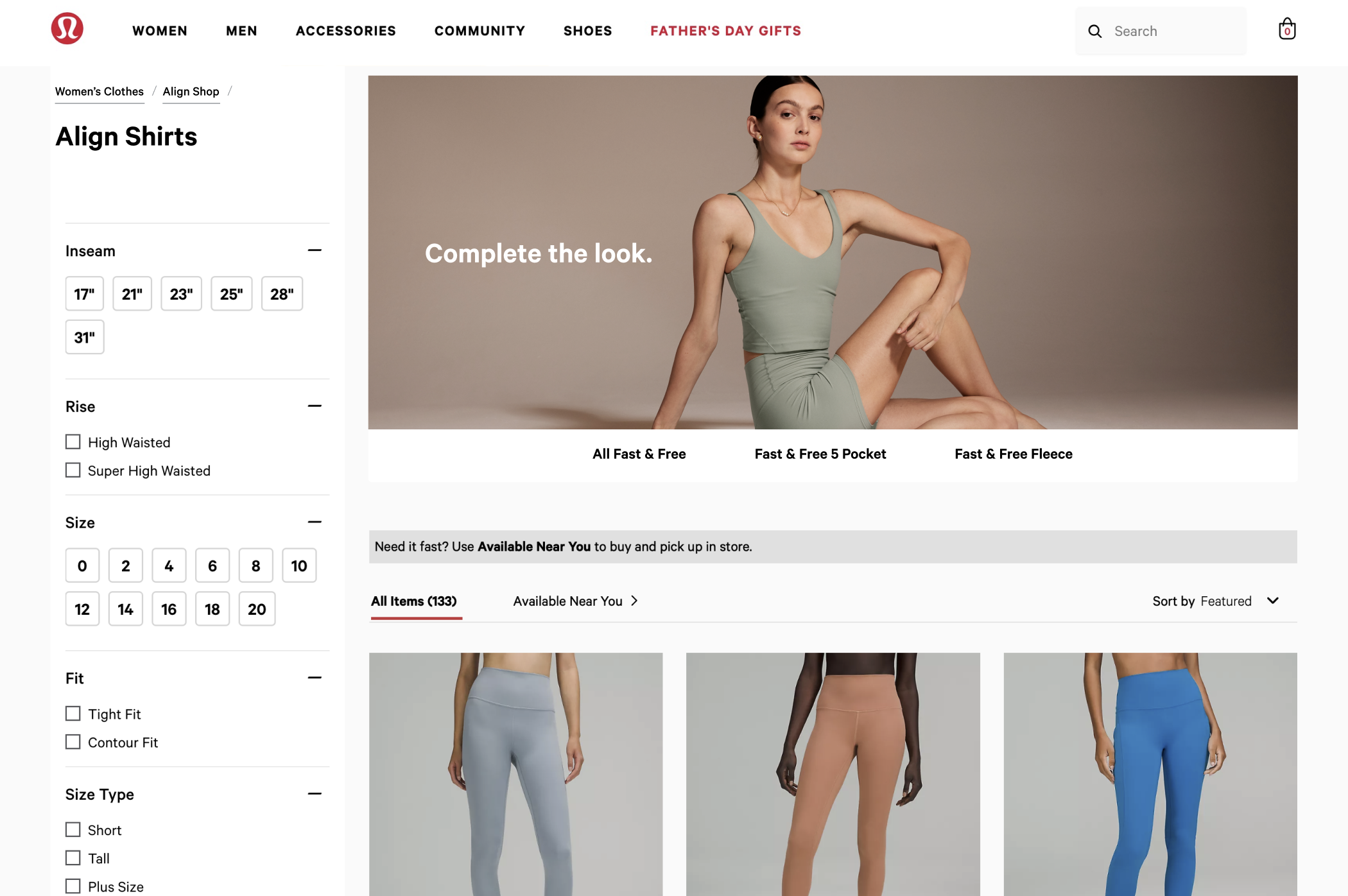Click the Available Near You arrow

coord(634,601)
